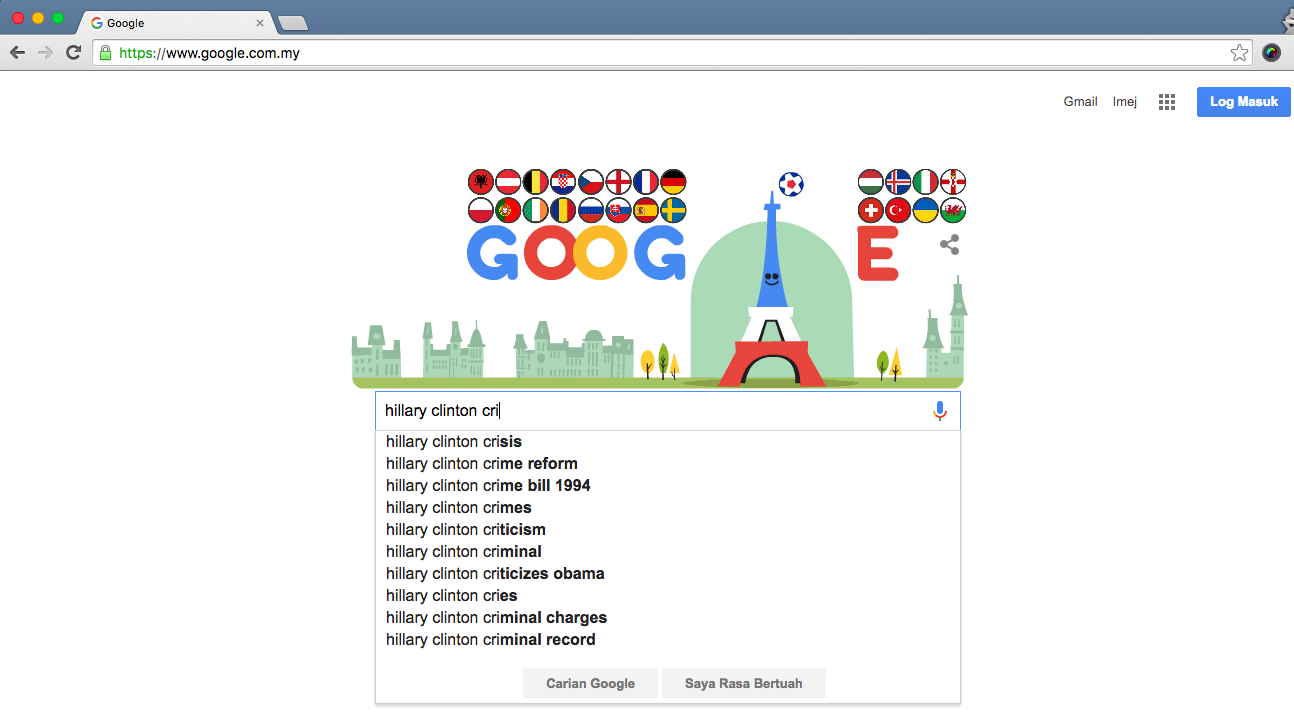
Task: Pick suggestion 'hillary clinton criminal charges'
Action: (668, 618)
